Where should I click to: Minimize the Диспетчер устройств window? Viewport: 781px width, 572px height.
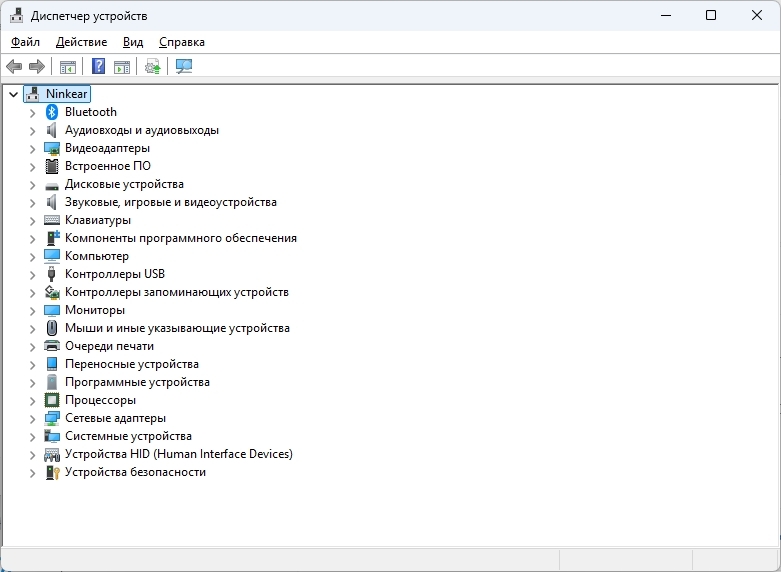point(666,15)
